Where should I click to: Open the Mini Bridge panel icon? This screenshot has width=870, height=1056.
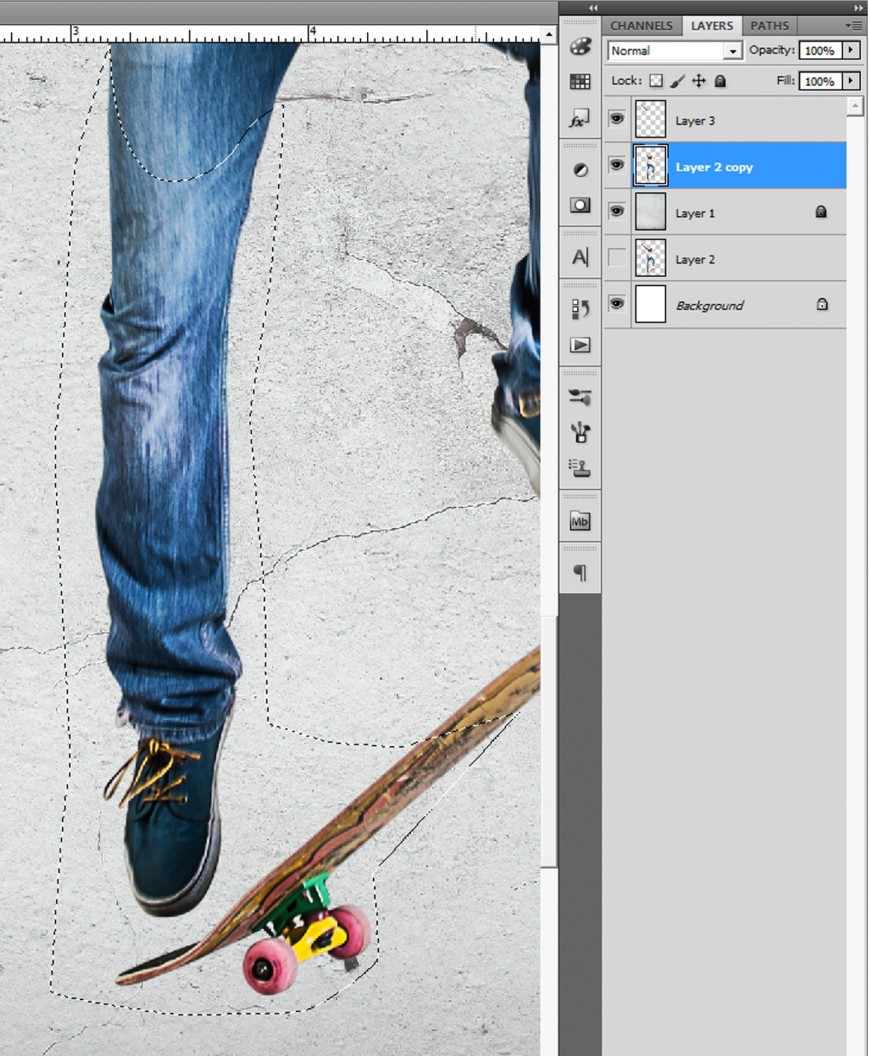point(580,521)
